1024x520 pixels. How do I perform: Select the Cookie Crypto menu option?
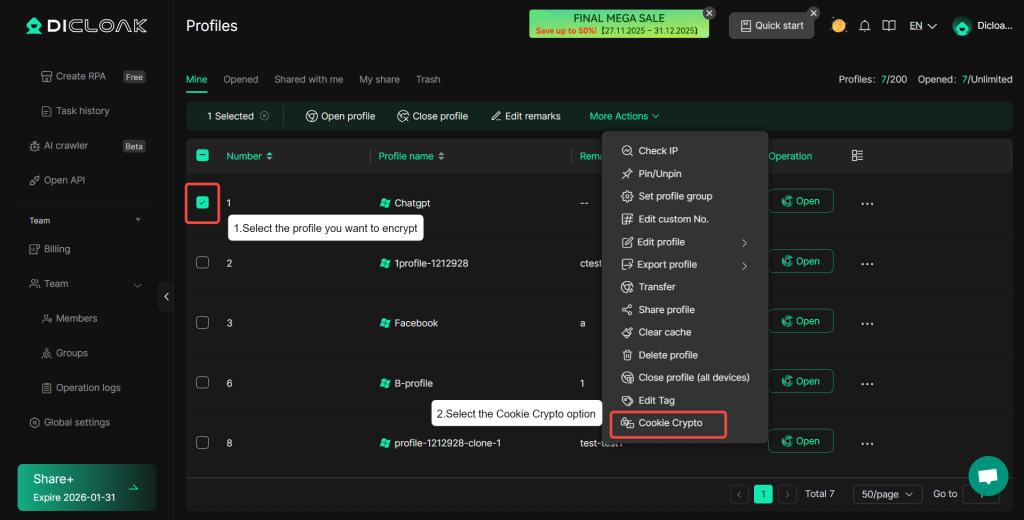click(x=670, y=423)
